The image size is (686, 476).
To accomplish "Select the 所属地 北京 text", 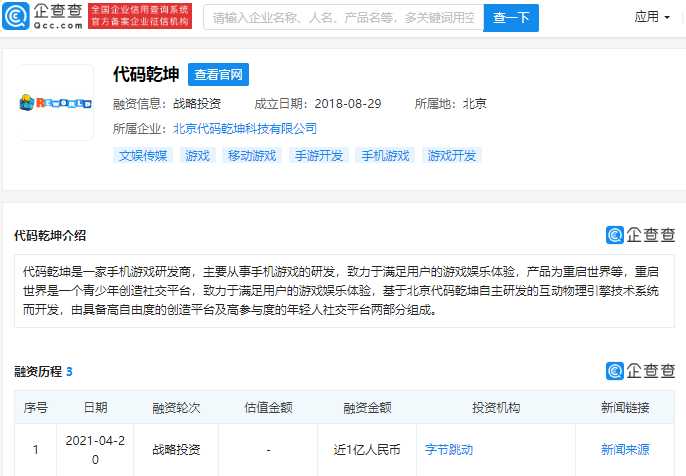I will (x=451, y=104).
